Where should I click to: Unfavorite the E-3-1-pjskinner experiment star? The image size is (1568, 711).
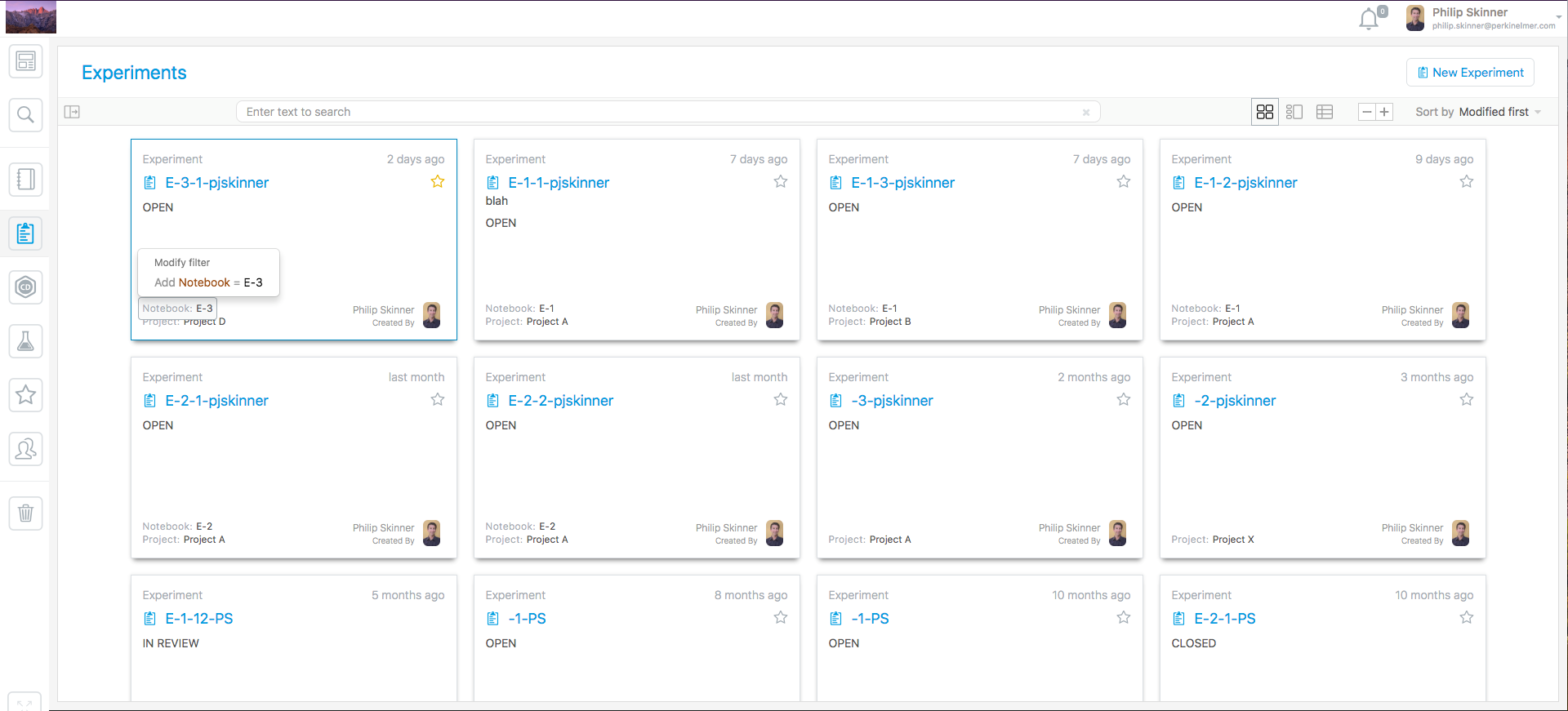coord(438,182)
